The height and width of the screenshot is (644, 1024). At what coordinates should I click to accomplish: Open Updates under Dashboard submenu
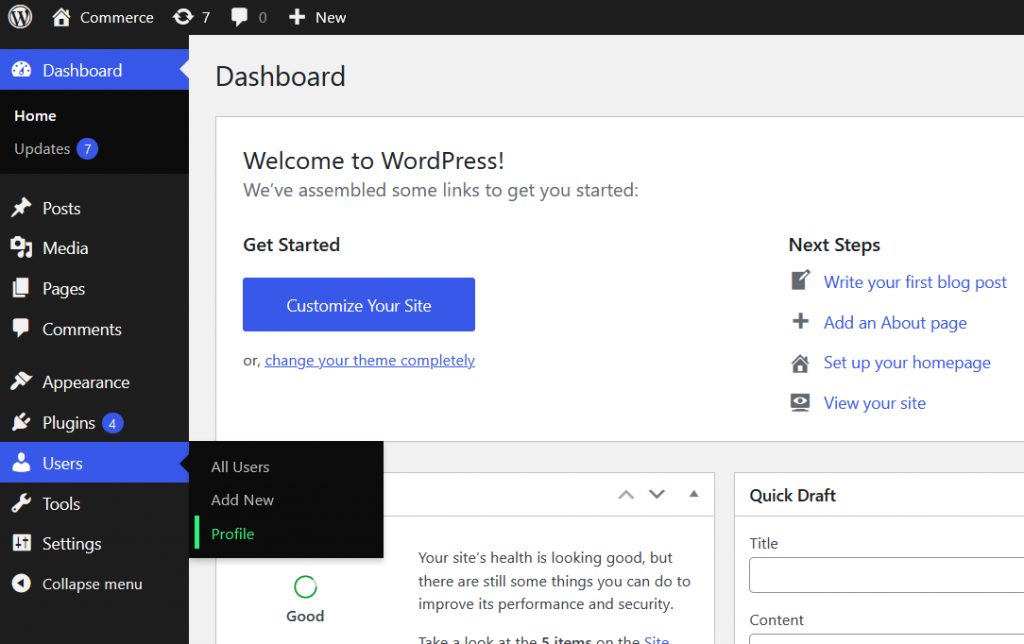[x=42, y=149]
